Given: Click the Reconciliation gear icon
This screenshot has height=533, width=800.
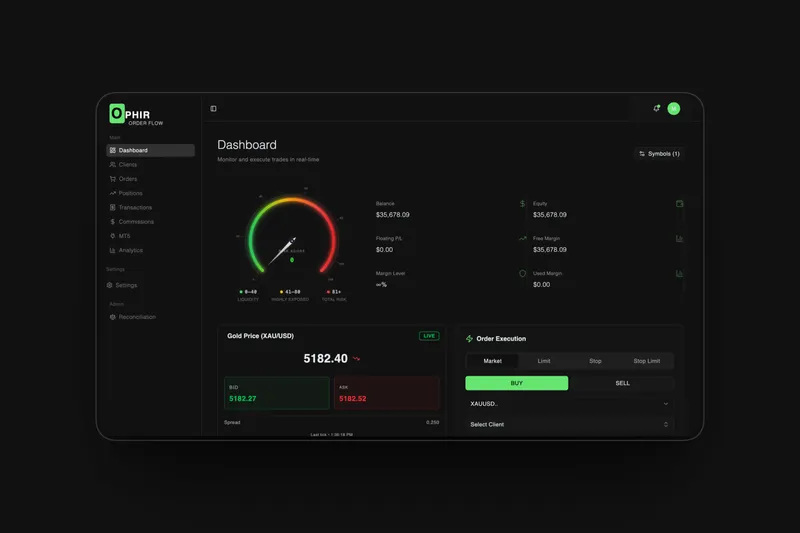Looking at the screenshot, I should pos(113,317).
